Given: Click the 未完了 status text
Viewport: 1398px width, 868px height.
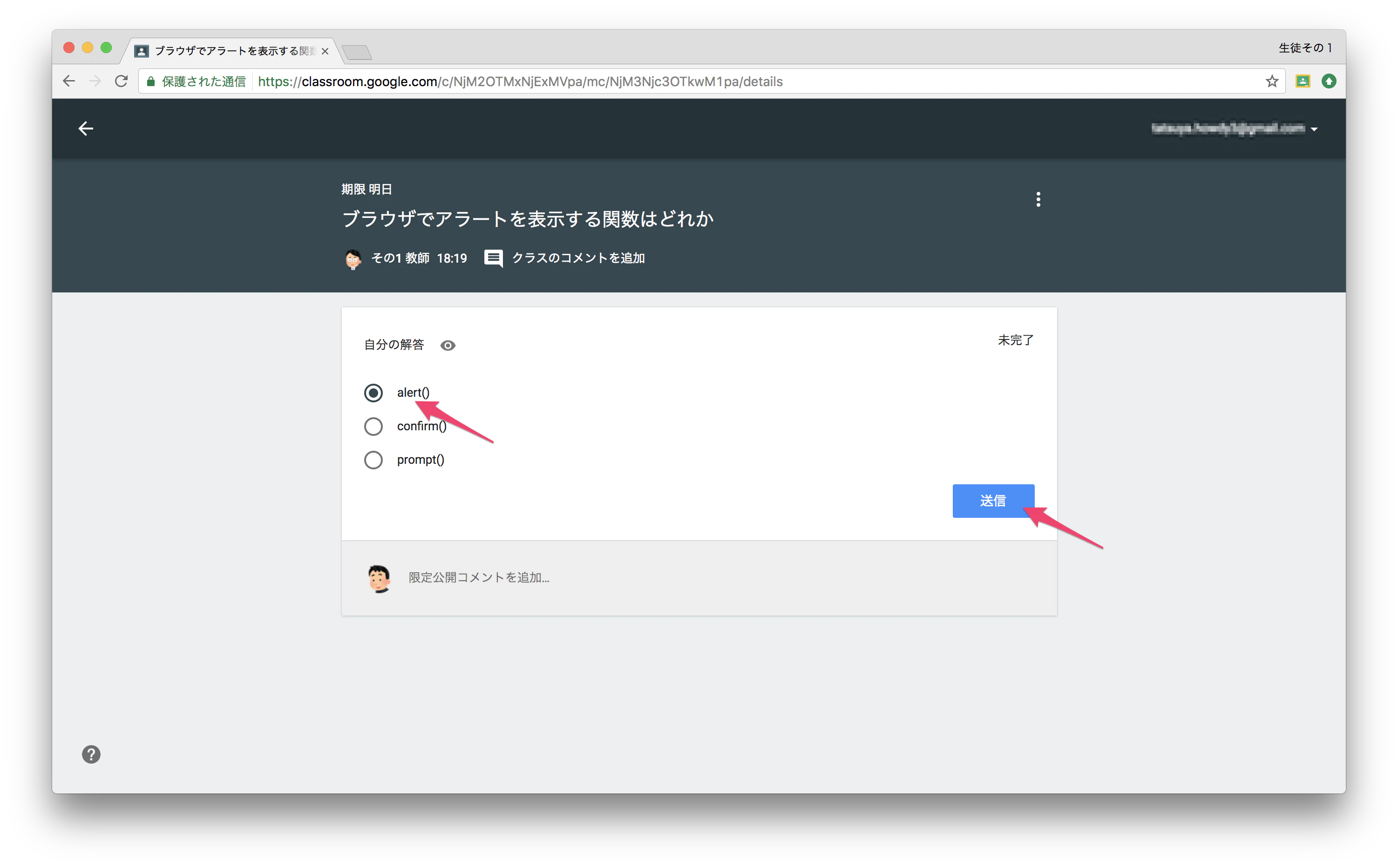Looking at the screenshot, I should [x=1016, y=340].
